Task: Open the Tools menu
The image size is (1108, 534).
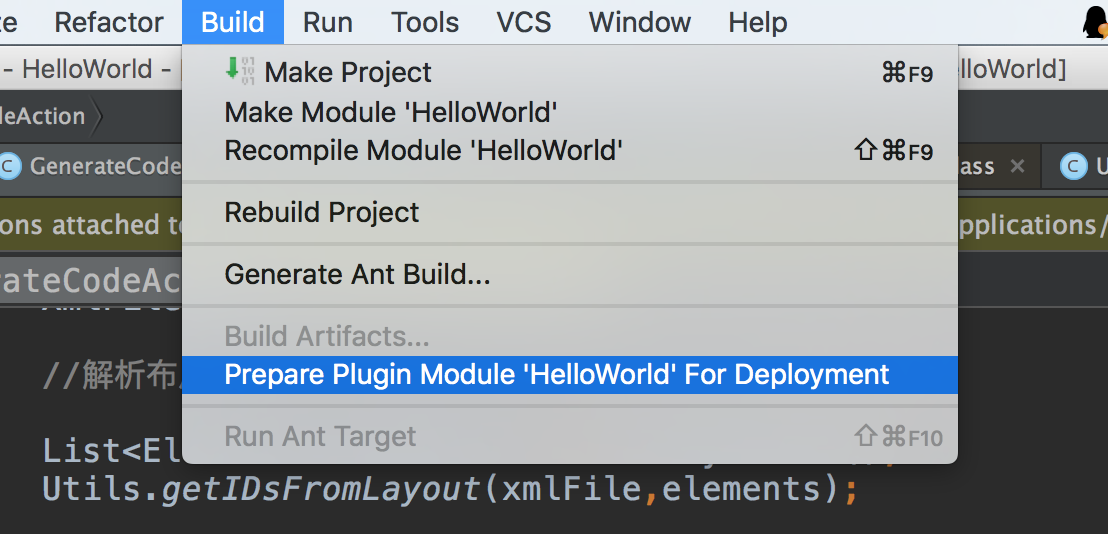Action: click(x=424, y=22)
